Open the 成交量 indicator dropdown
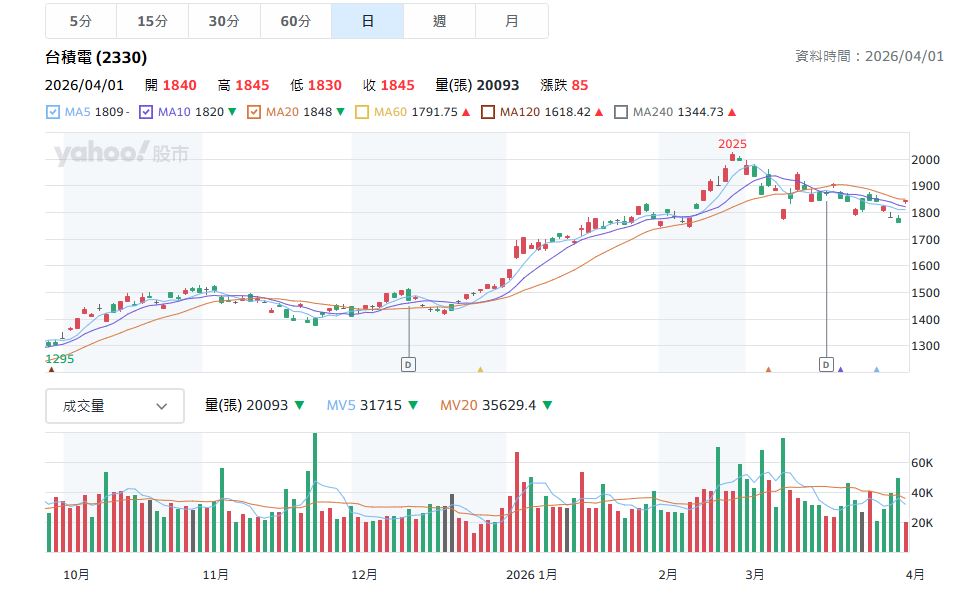The width and height of the screenshot is (960, 603). [115, 406]
